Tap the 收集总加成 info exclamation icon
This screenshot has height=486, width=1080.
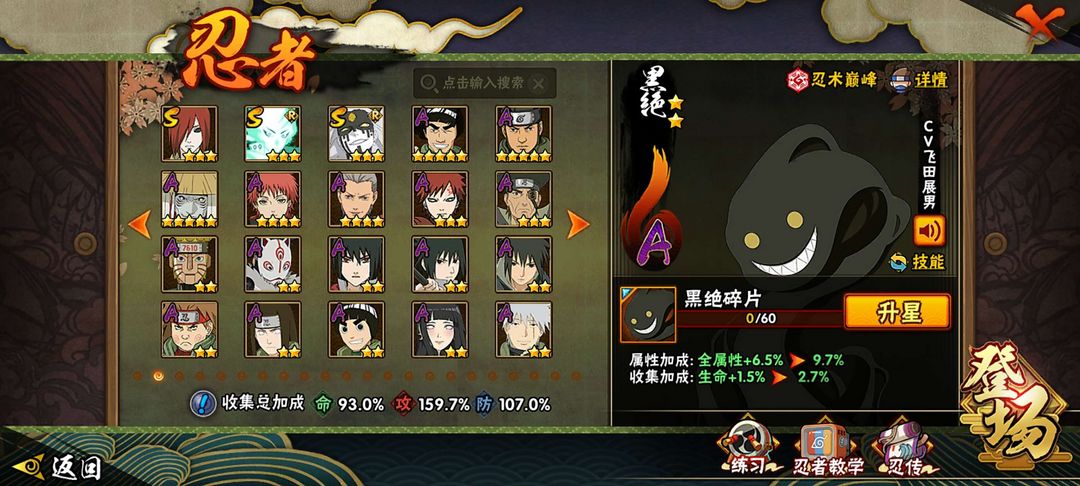click(x=201, y=403)
